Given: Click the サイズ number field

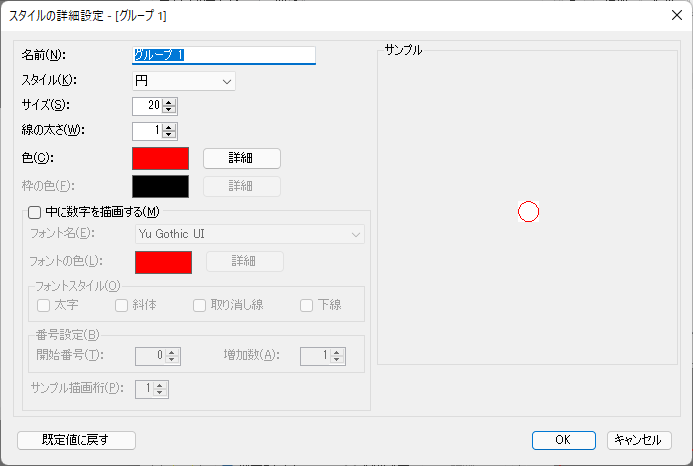Looking at the screenshot, I should 147,105.
